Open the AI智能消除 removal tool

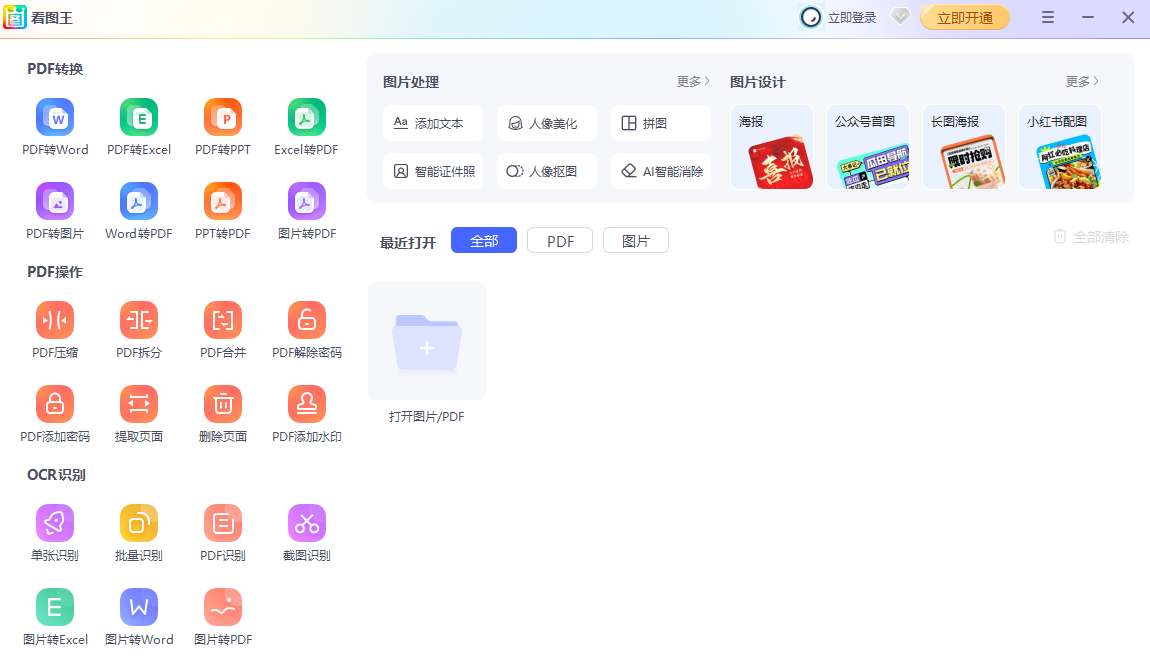(x=661, y=171)
